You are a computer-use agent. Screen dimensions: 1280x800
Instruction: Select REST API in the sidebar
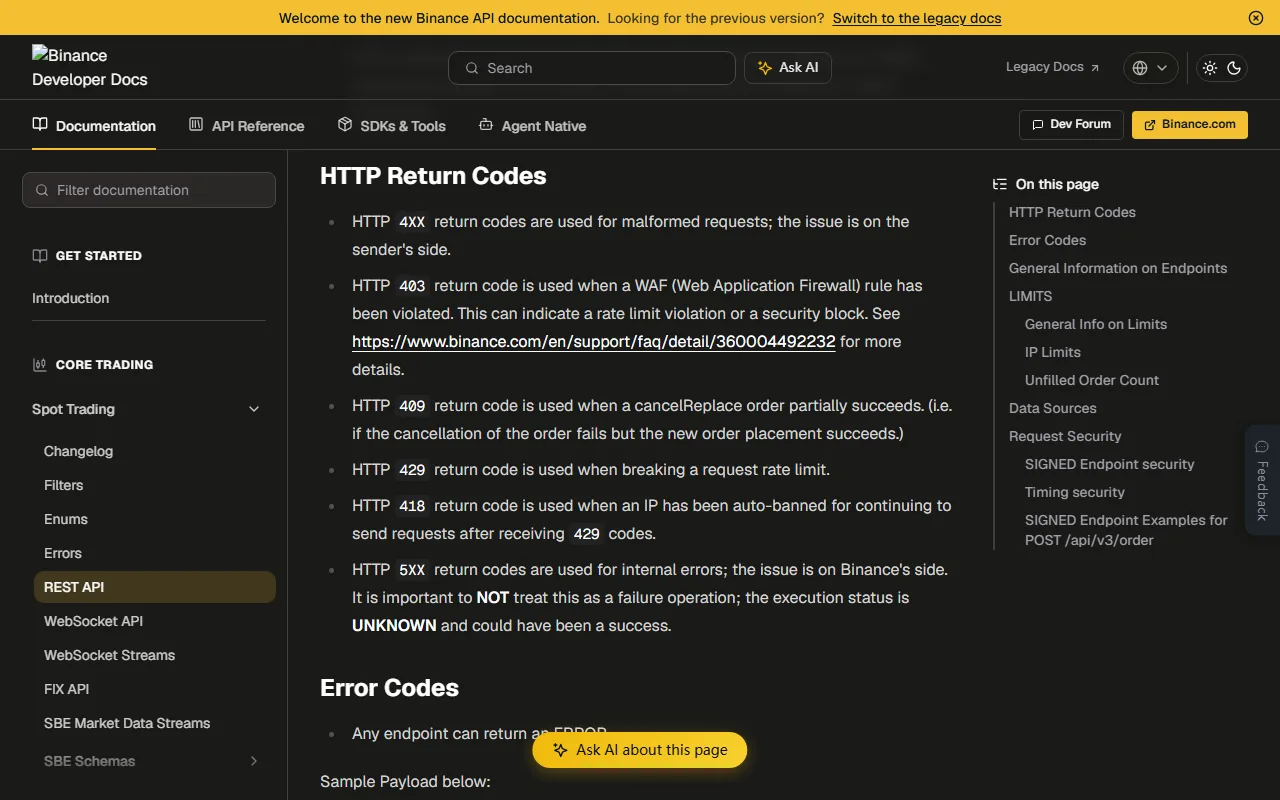[155, 587]
